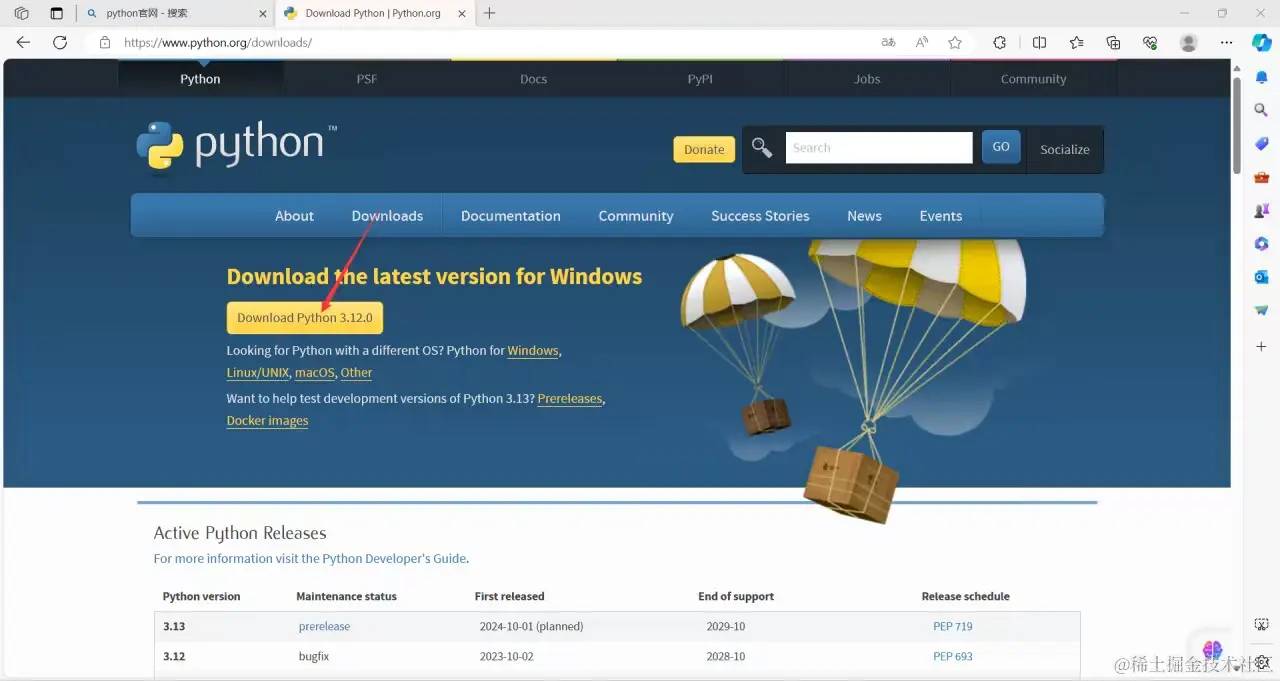Open the Prereleases link

coord(570,399)
